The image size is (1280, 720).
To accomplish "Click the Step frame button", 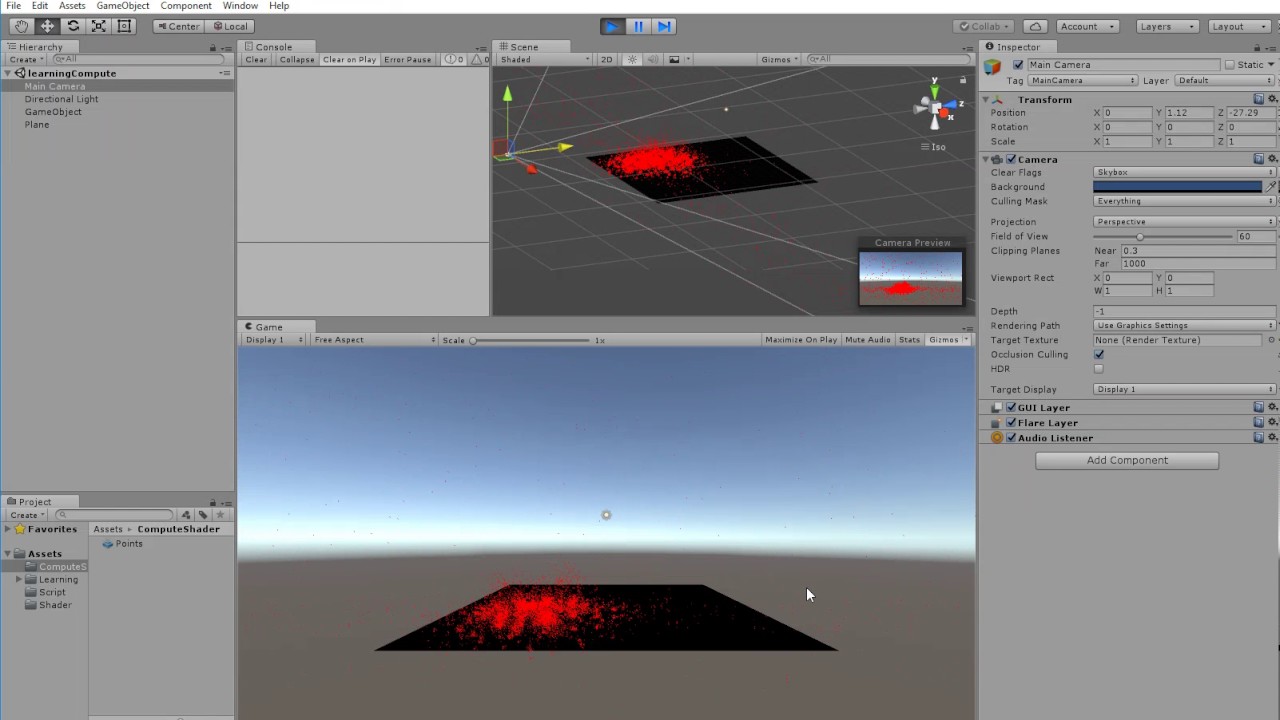I will [664, 26].
